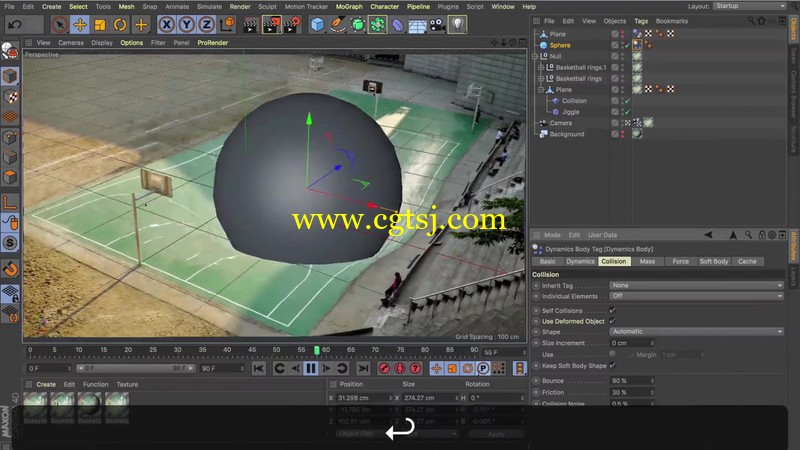Open viewport ProRender menu
Image resolution: width=800 pixels, height=450 pixels.
213,43
